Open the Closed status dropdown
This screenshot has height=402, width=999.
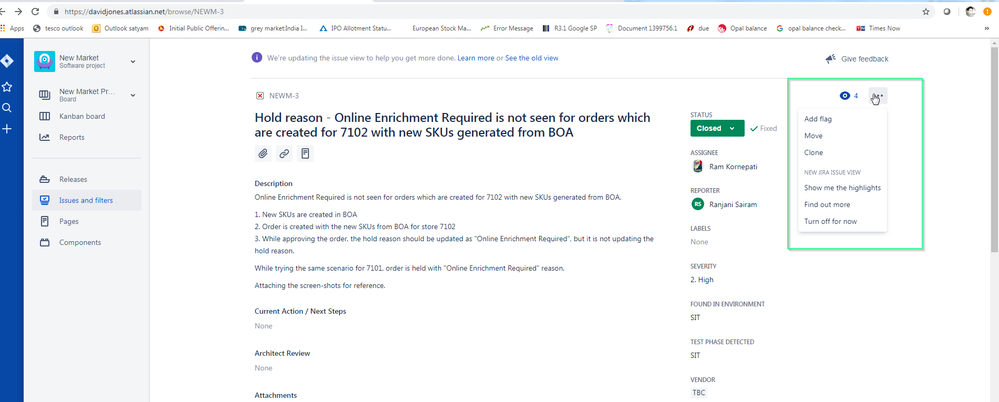point(717,128)
